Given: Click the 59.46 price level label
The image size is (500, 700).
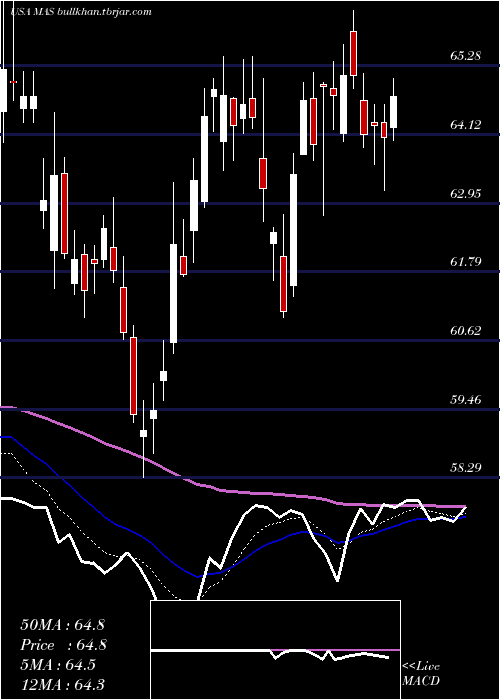Looking at the screenshot, I should click(466, 400).
